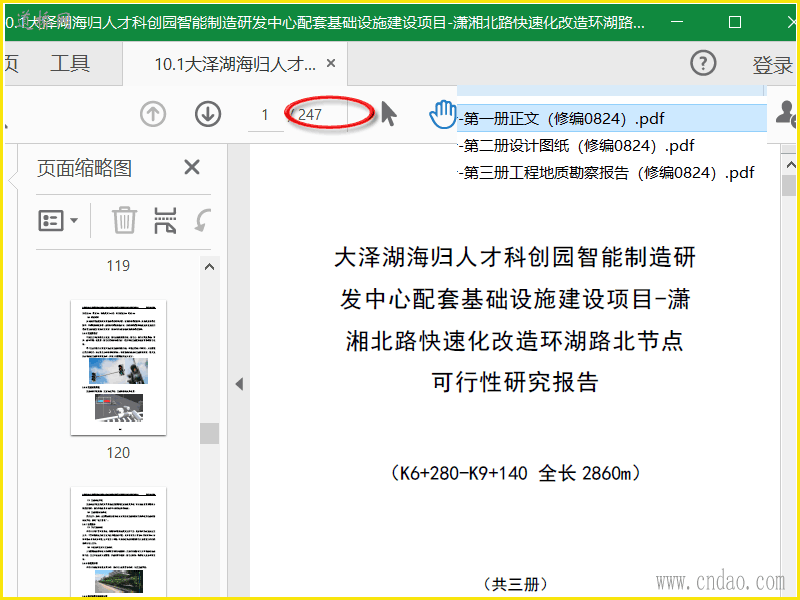Close the page thumbnails panel
The width and height of the screenshot is (800, 600).
coord(192,167)
